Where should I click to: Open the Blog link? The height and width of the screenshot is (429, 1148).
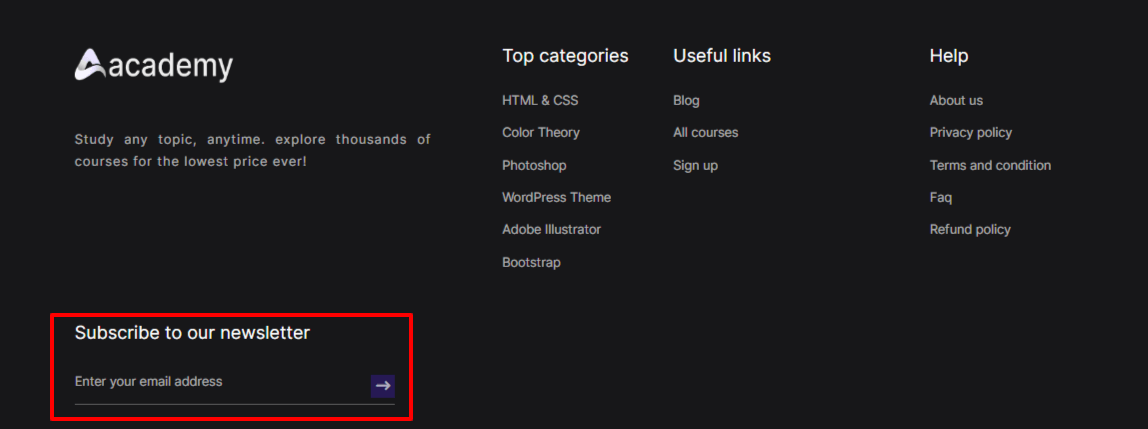686,100
